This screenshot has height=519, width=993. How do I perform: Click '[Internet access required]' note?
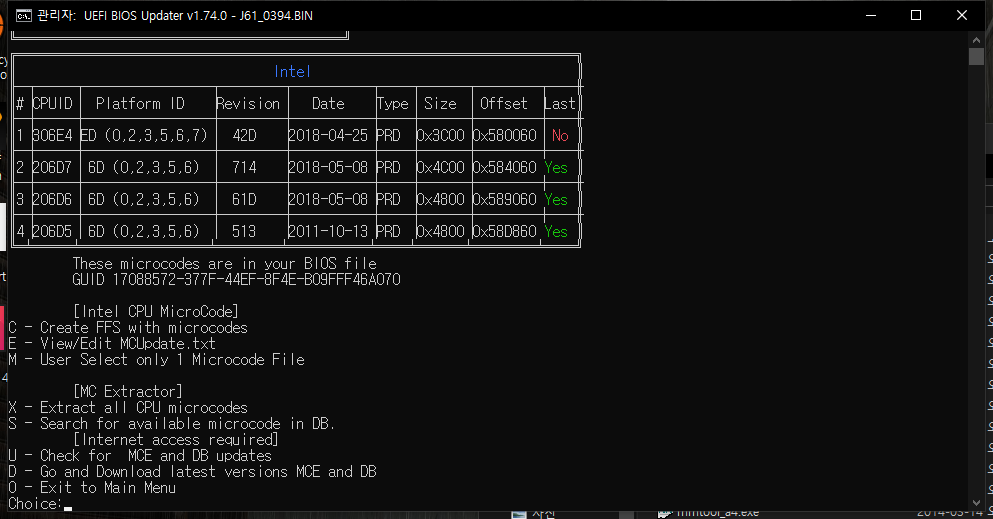pyautogui.click(x=176, y=439)
